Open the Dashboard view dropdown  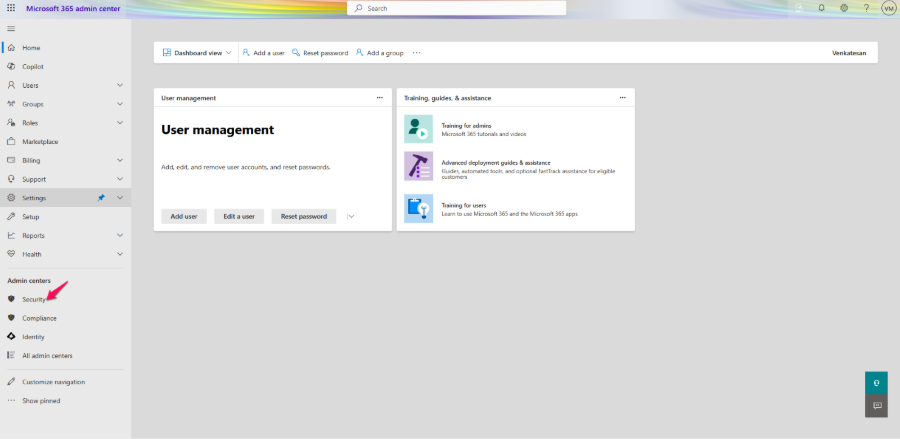[197, 52]
